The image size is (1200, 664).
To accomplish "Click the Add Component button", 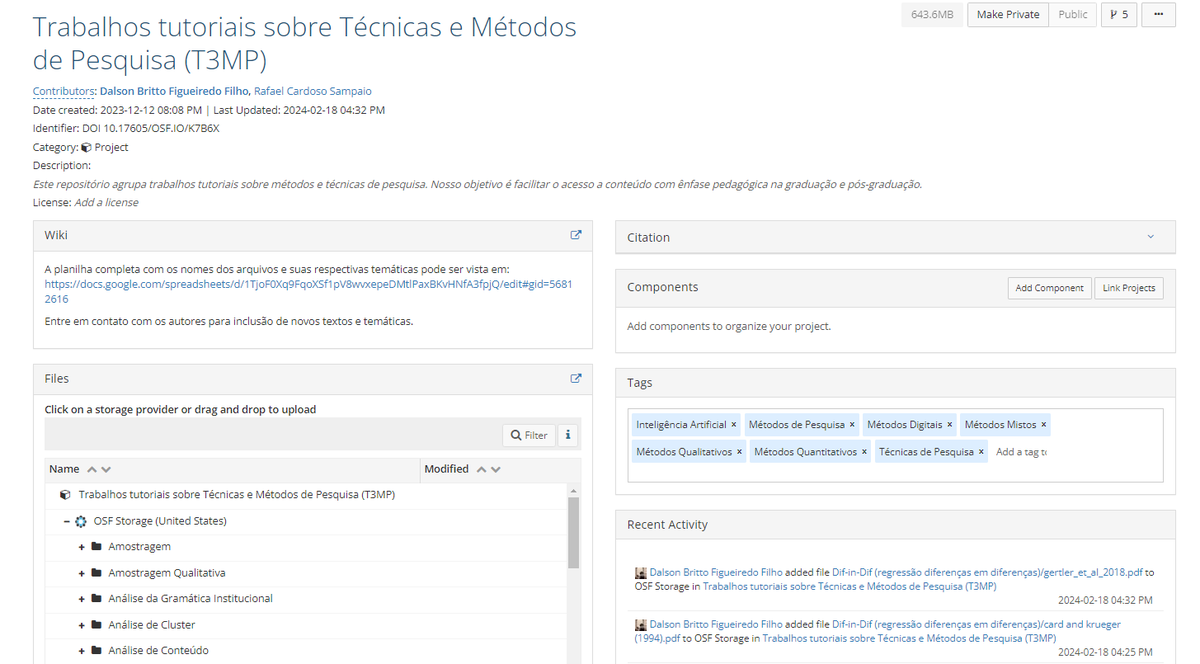I will 1049,288.
